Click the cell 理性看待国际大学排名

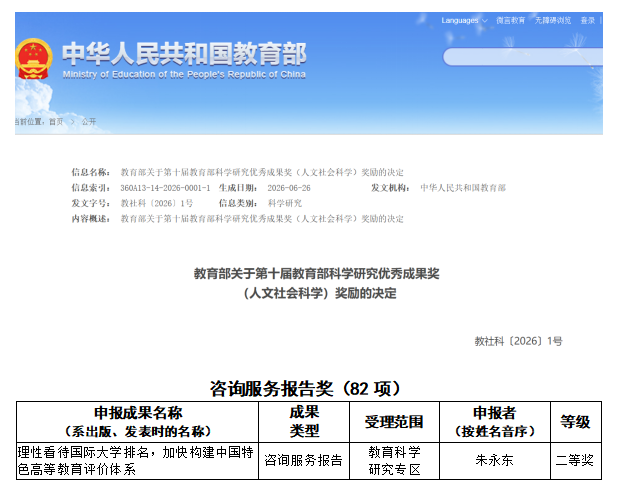pyautogui.click(x=138, y=461)
